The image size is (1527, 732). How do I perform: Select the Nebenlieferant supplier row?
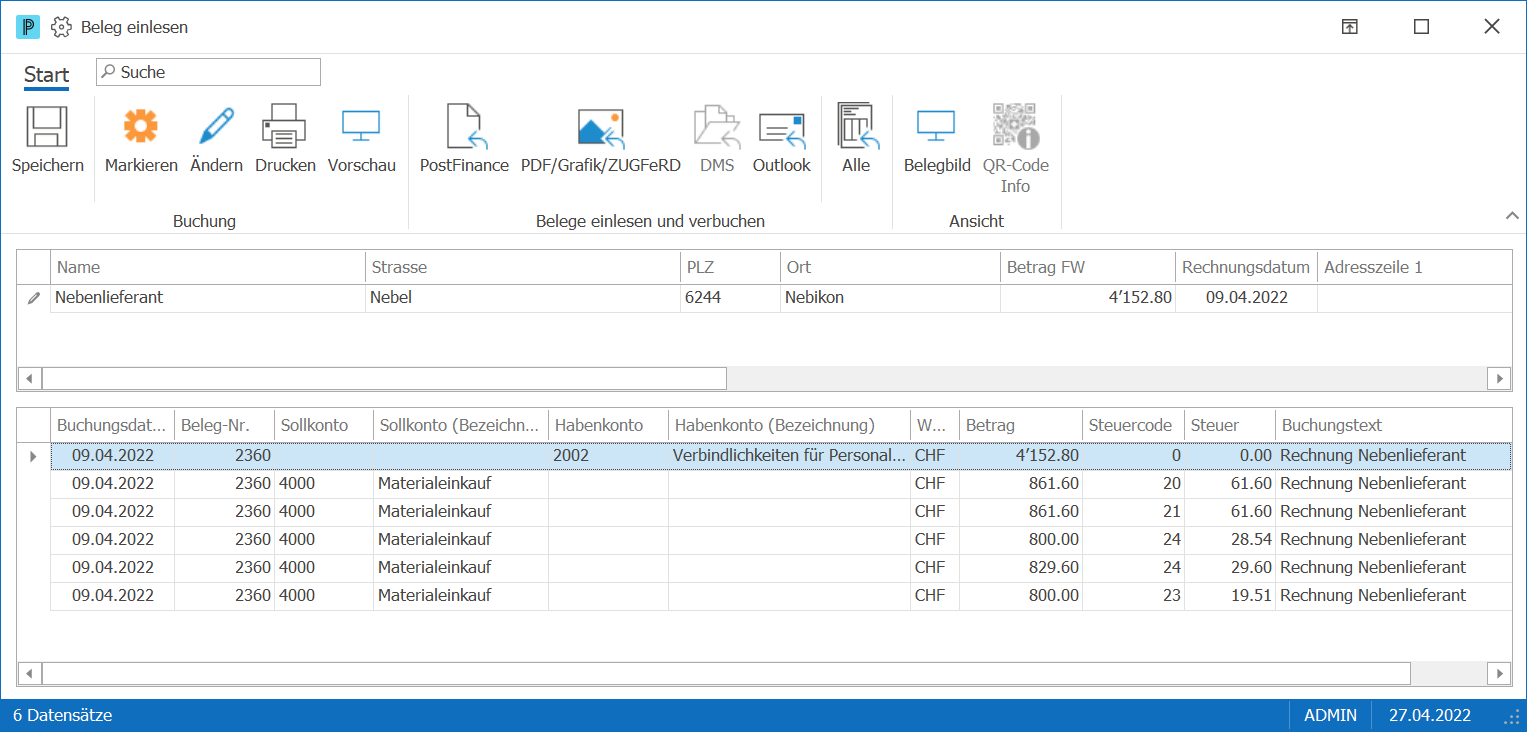point(765,298)
